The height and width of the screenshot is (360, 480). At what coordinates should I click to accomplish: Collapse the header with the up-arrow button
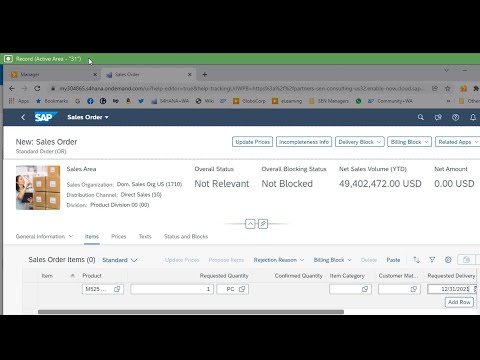point(250,224)
